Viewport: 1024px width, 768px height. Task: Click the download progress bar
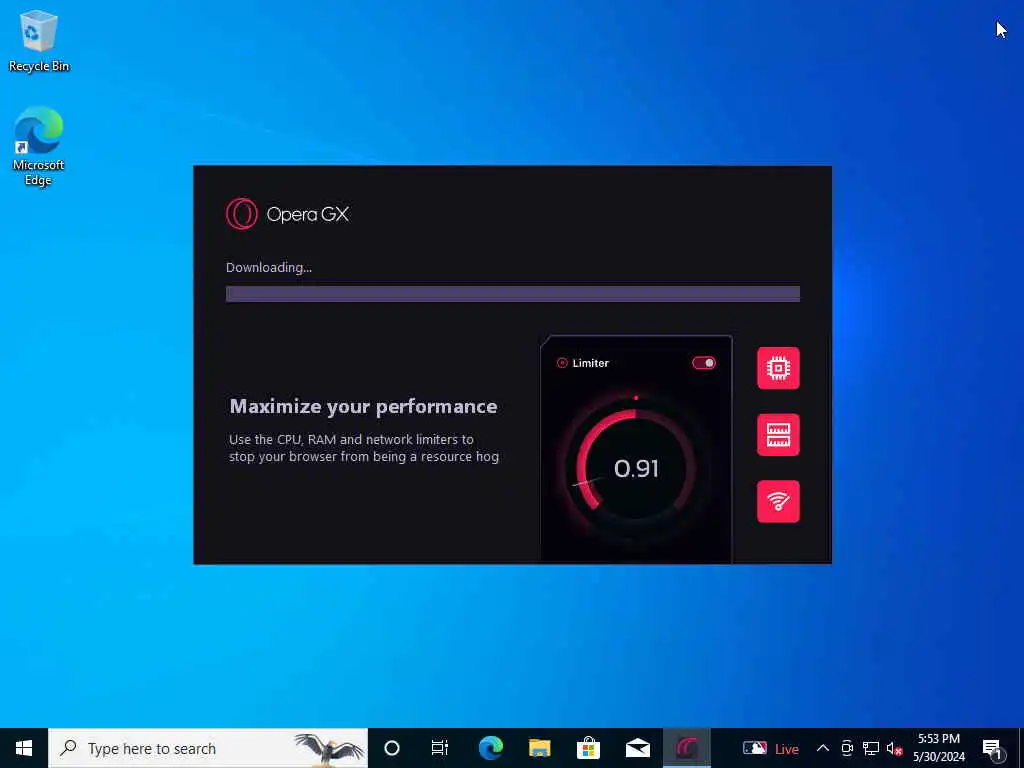click(x=513, y=294)
